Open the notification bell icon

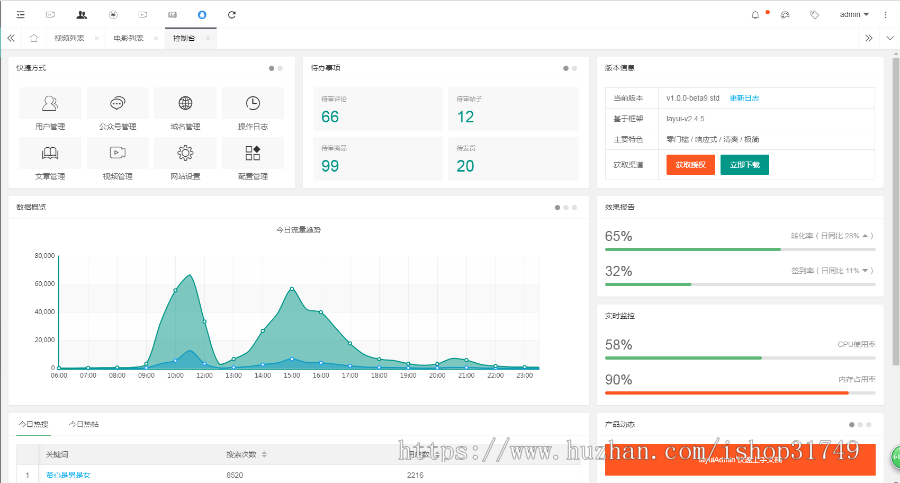coord(755,15)
